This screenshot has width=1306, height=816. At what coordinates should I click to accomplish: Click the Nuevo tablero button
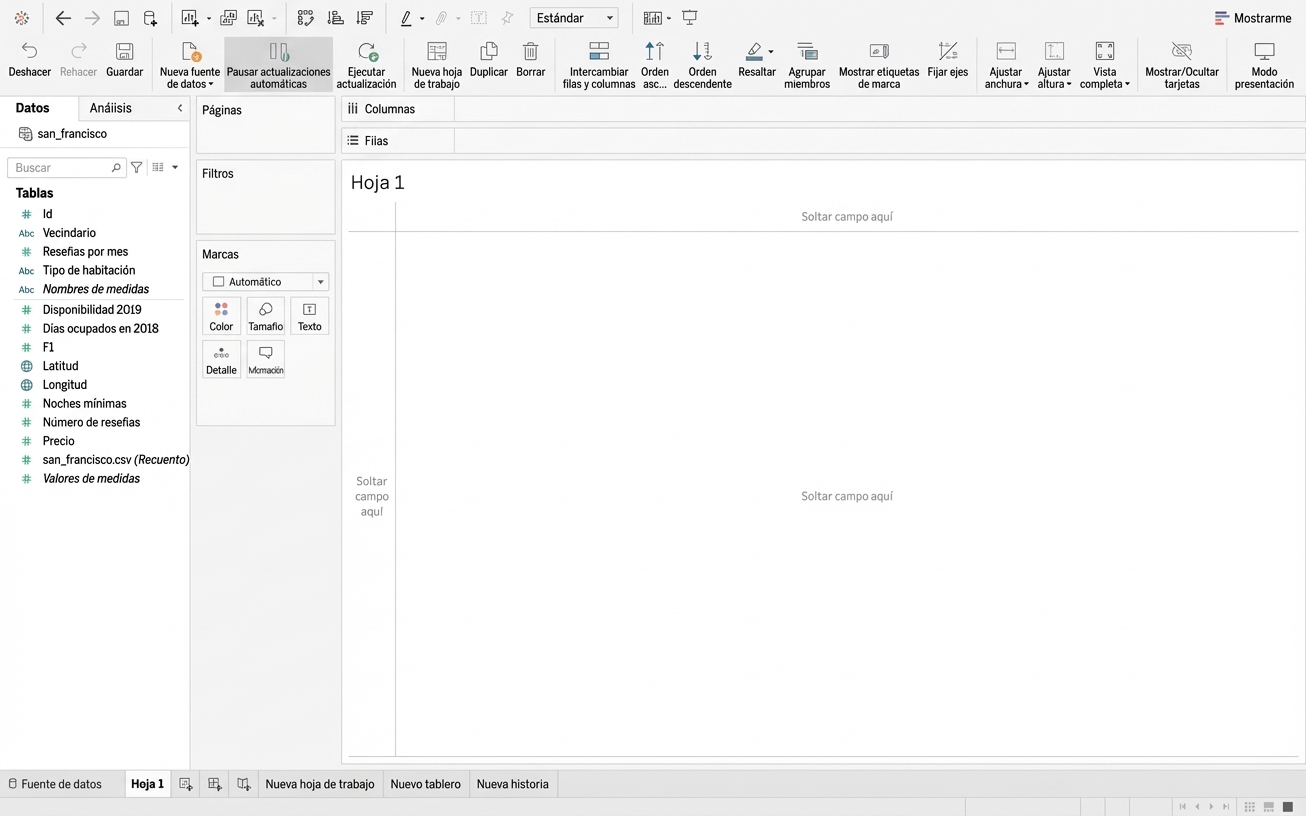coord(425,784)
